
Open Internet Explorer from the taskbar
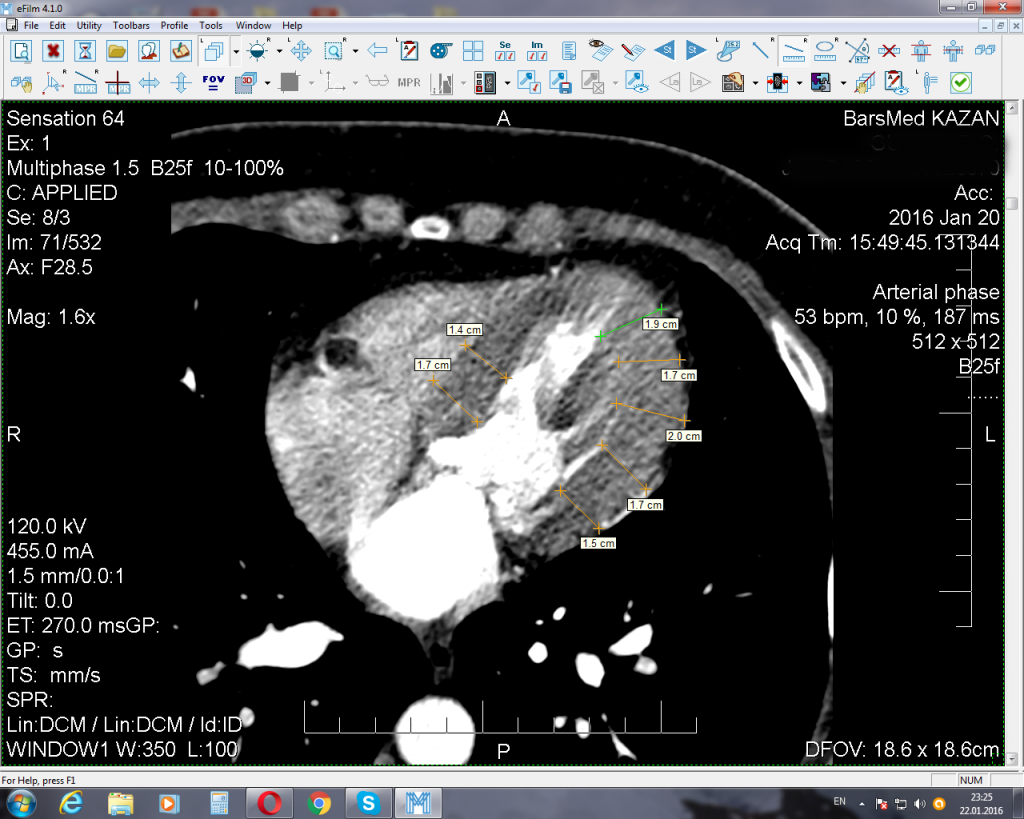71,803
